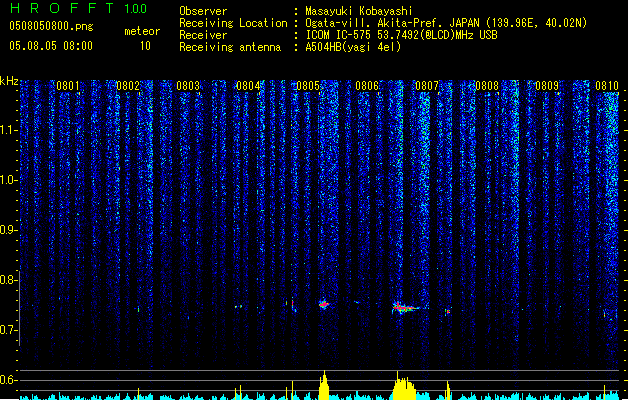629x400 pixels.
Task: Click the wide yellow power peak before 0807
Action: (404, 387)
